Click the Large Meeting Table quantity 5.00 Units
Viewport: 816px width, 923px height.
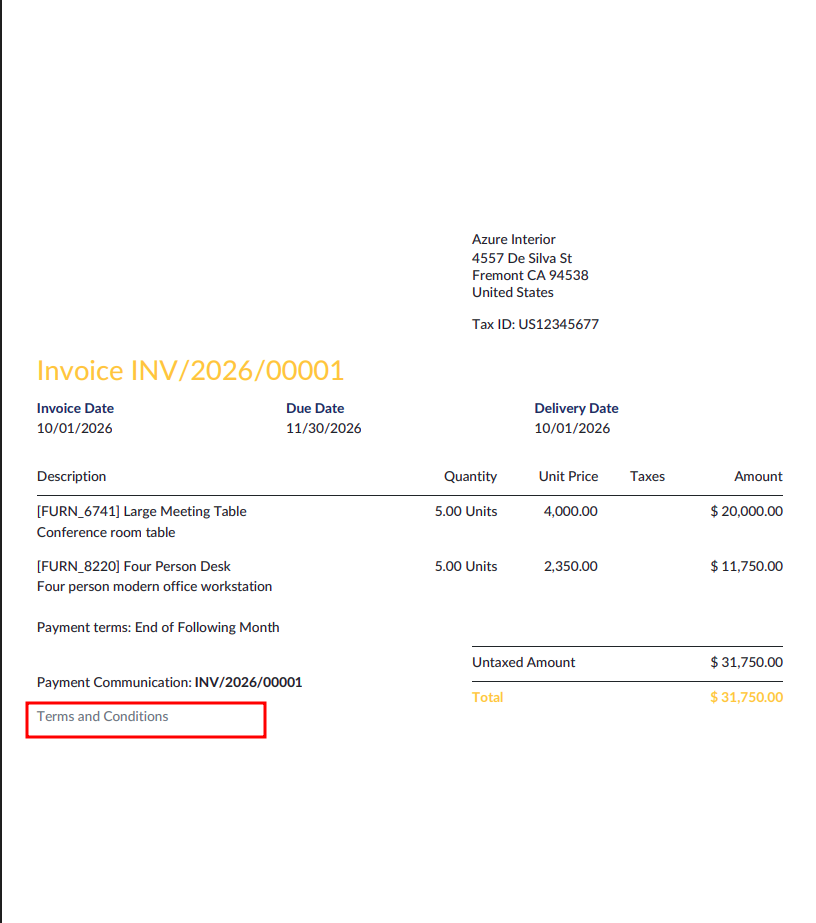coord(466,512)
